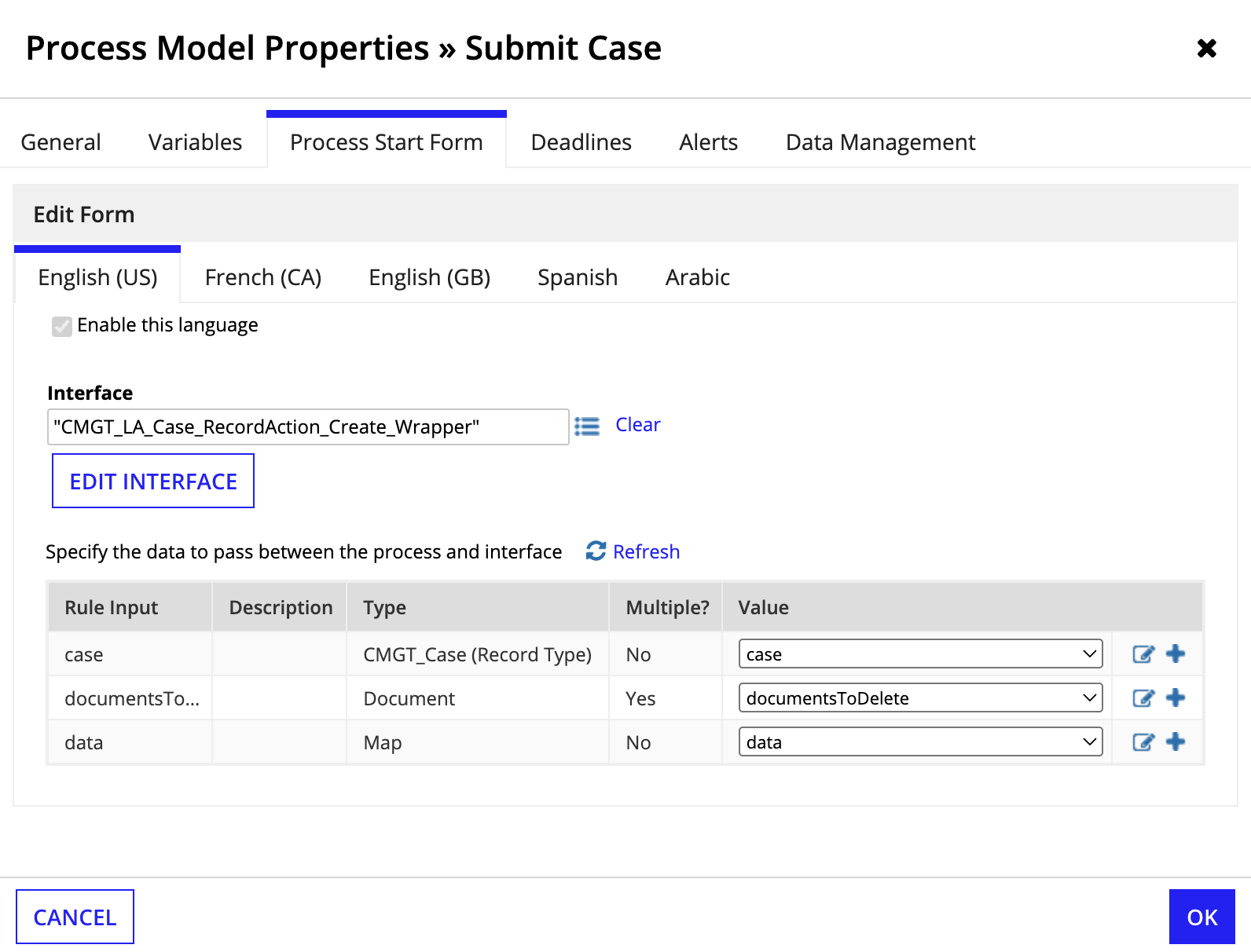Click the Yes cell under Multiple?
Screen dimensions: 1251x952
tap(666, 698)
